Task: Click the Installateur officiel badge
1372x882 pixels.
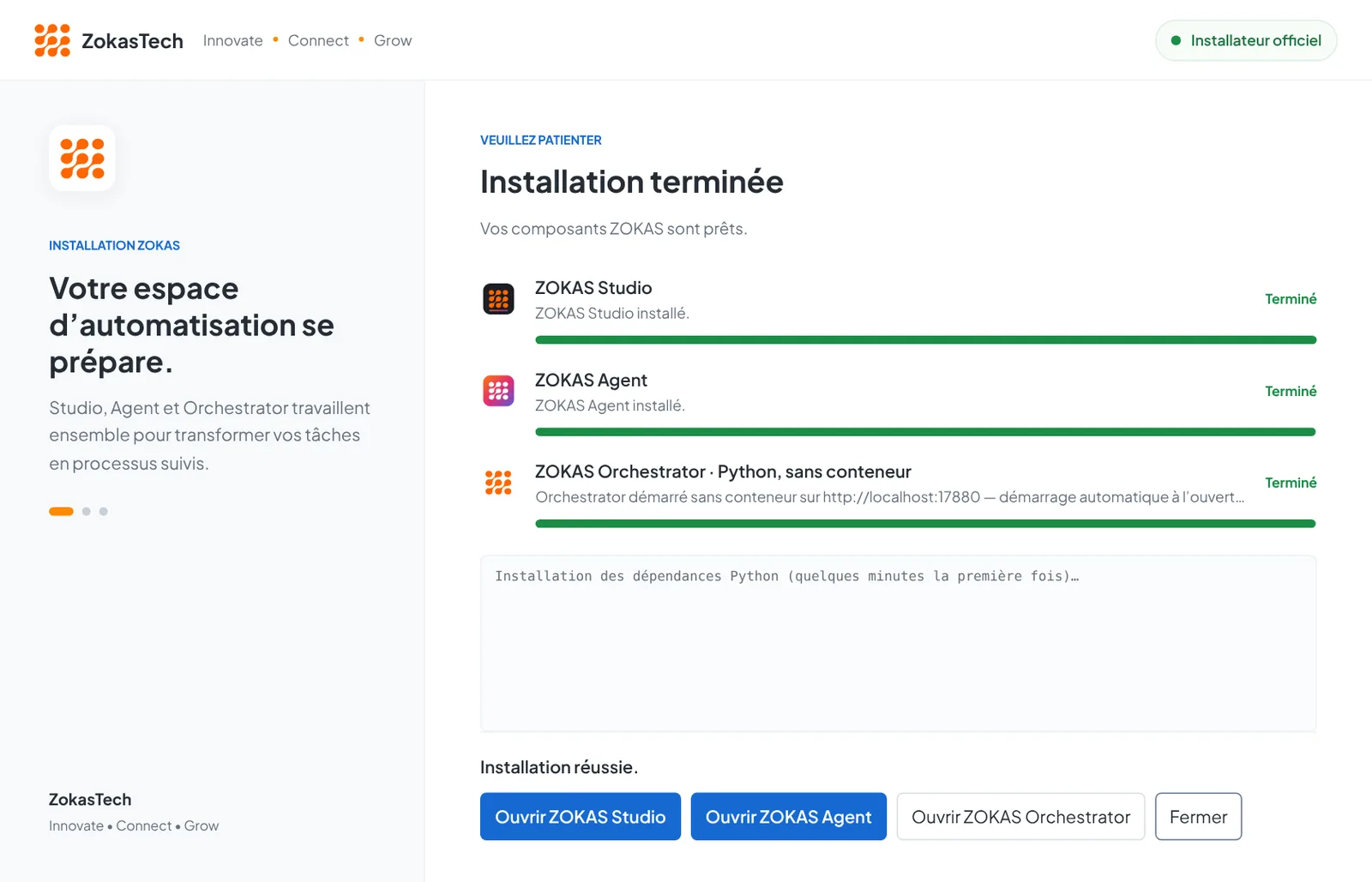Action: coord(1246,40)
